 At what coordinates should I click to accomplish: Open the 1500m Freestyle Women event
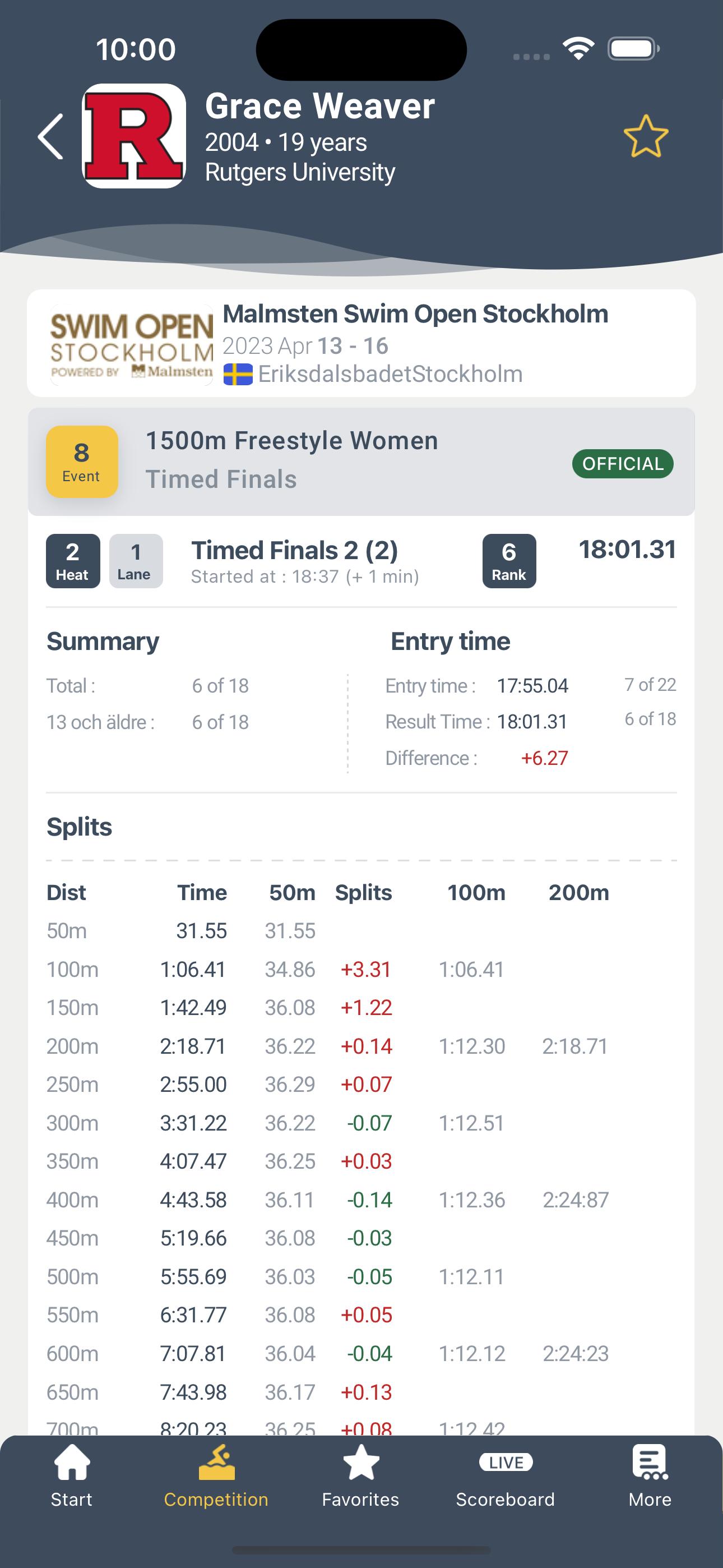pos(292,441)
